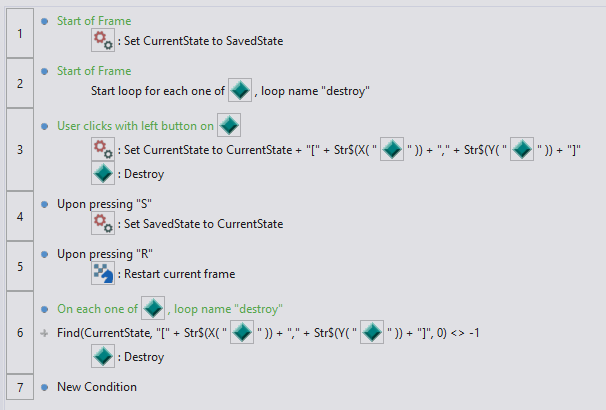Select the event number 4 cell
Viewport: 606px width, 410px height.
coord(19,214)
